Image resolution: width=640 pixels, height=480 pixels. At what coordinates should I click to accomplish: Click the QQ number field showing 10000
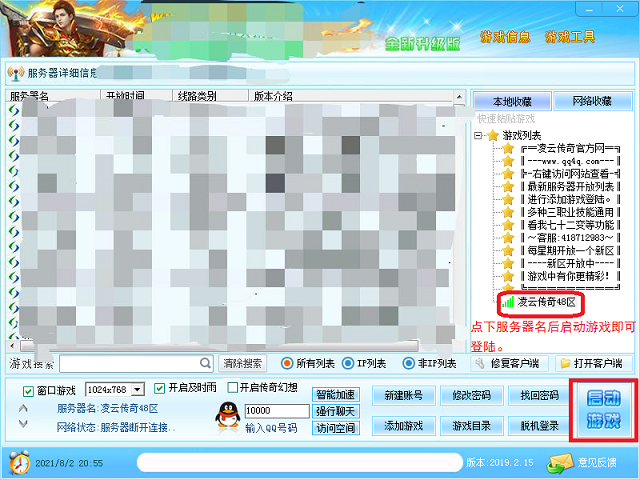click(277, 411)
